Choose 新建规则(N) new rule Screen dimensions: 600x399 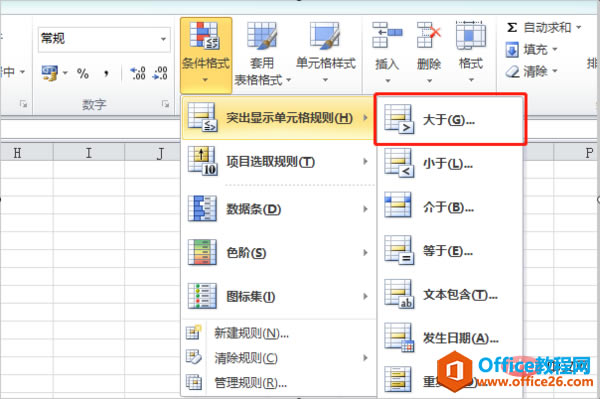[x=278, y=333]
